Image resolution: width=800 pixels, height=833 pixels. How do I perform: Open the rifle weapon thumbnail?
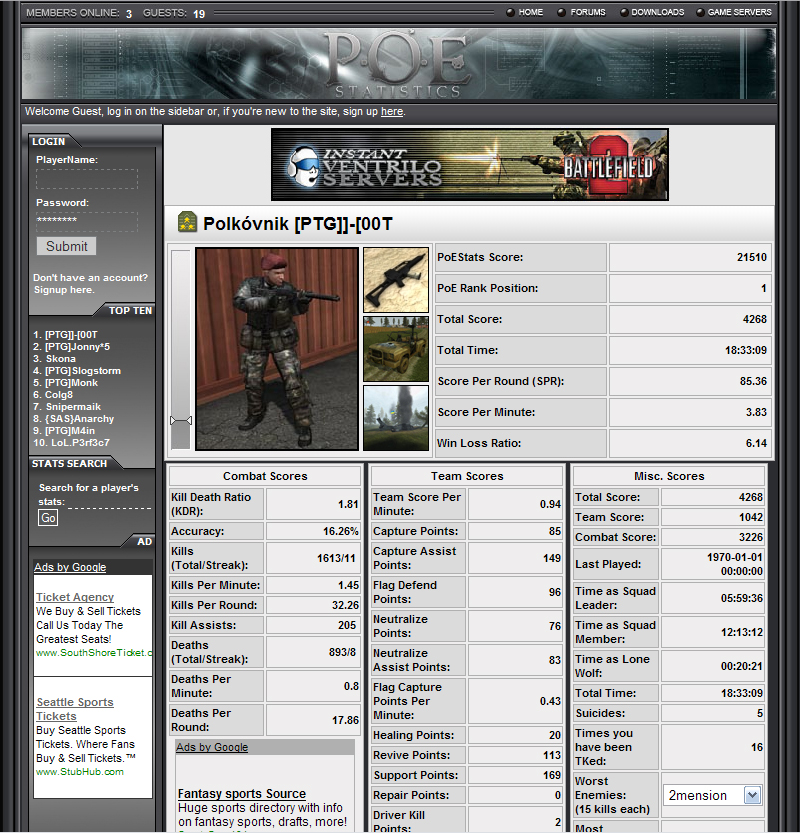pos(396,280)
